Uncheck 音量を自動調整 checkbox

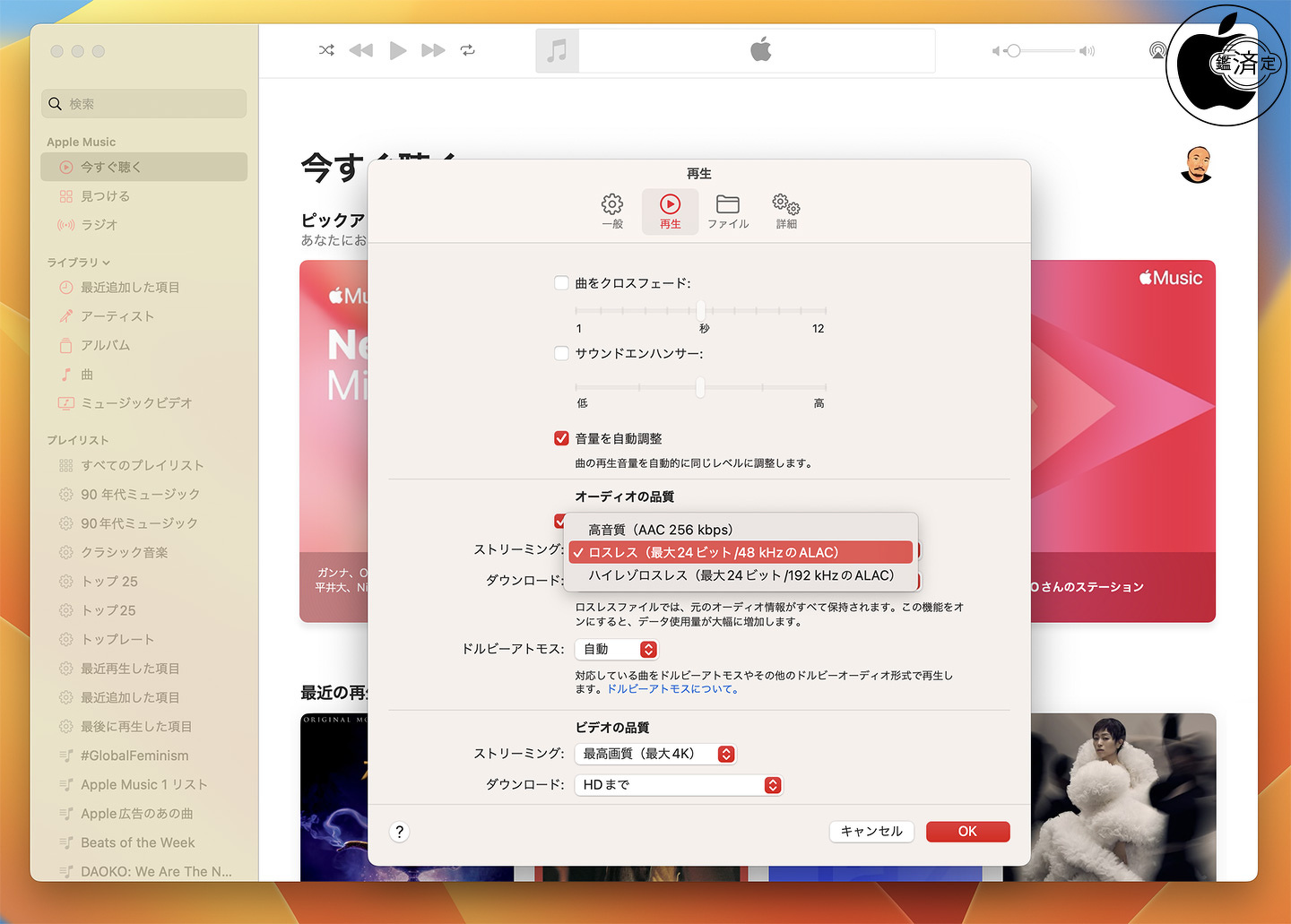point(561,438)
